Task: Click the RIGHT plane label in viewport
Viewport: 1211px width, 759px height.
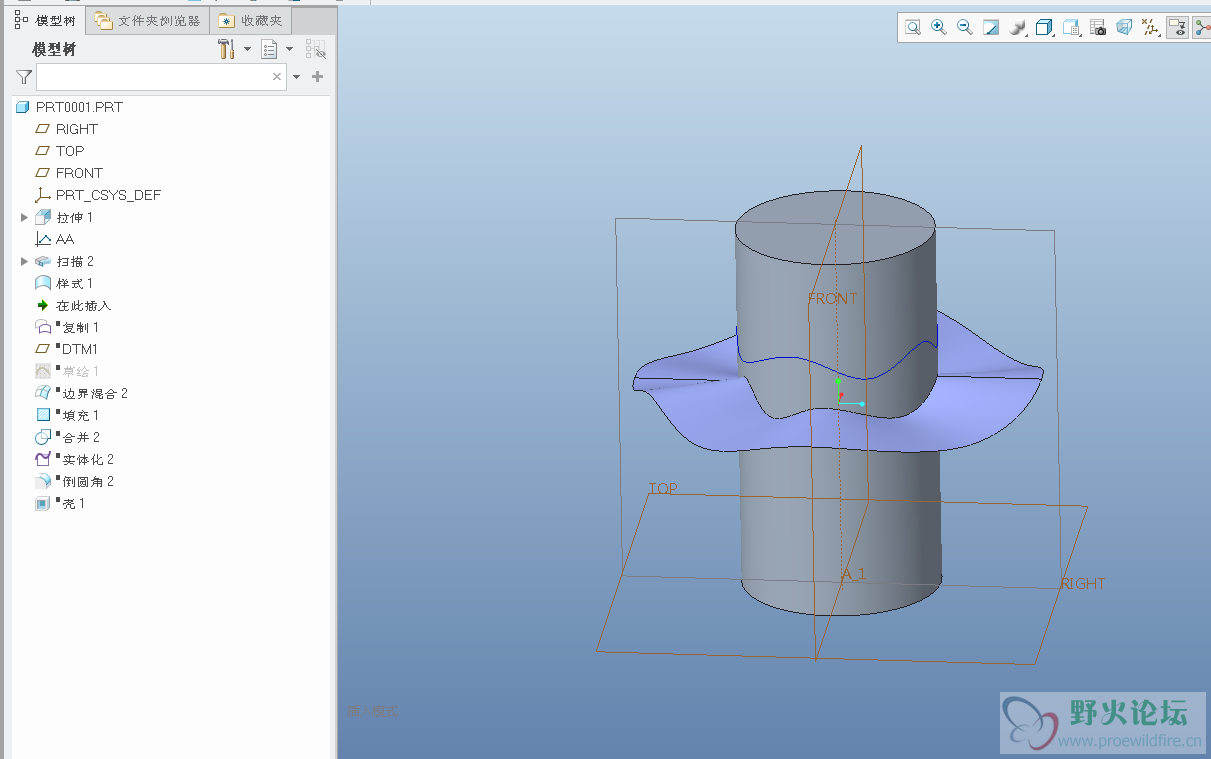Action: (x=1083, y=583)
